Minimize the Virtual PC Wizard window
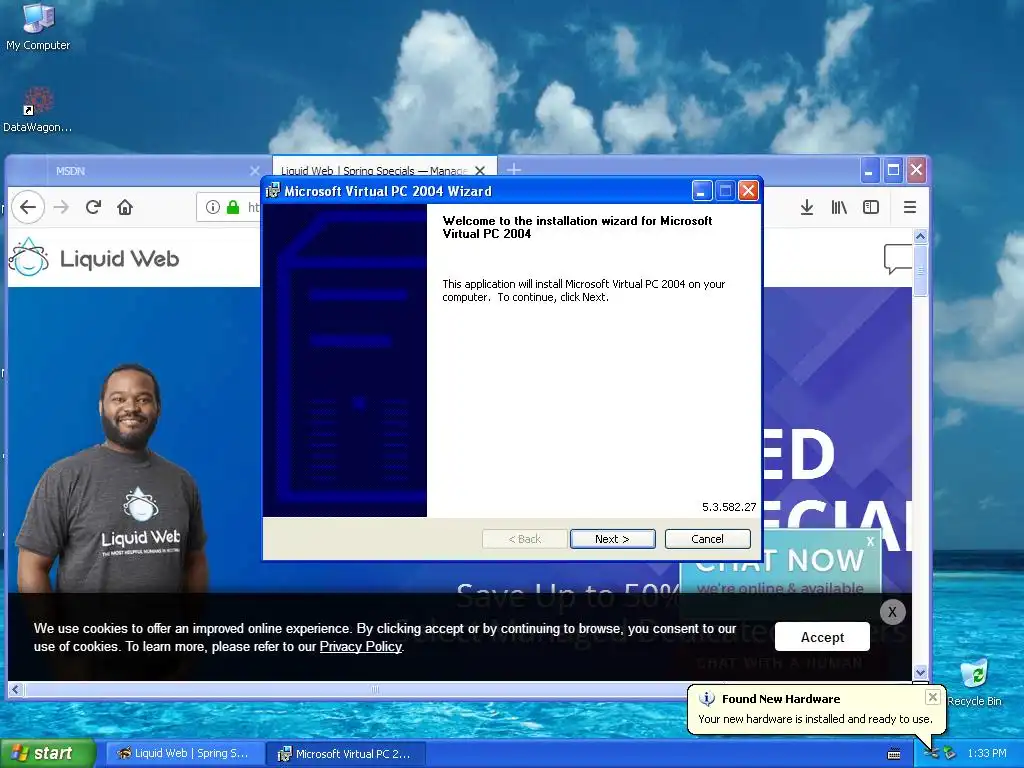1024x768 pixels. [x=701, y=191]
